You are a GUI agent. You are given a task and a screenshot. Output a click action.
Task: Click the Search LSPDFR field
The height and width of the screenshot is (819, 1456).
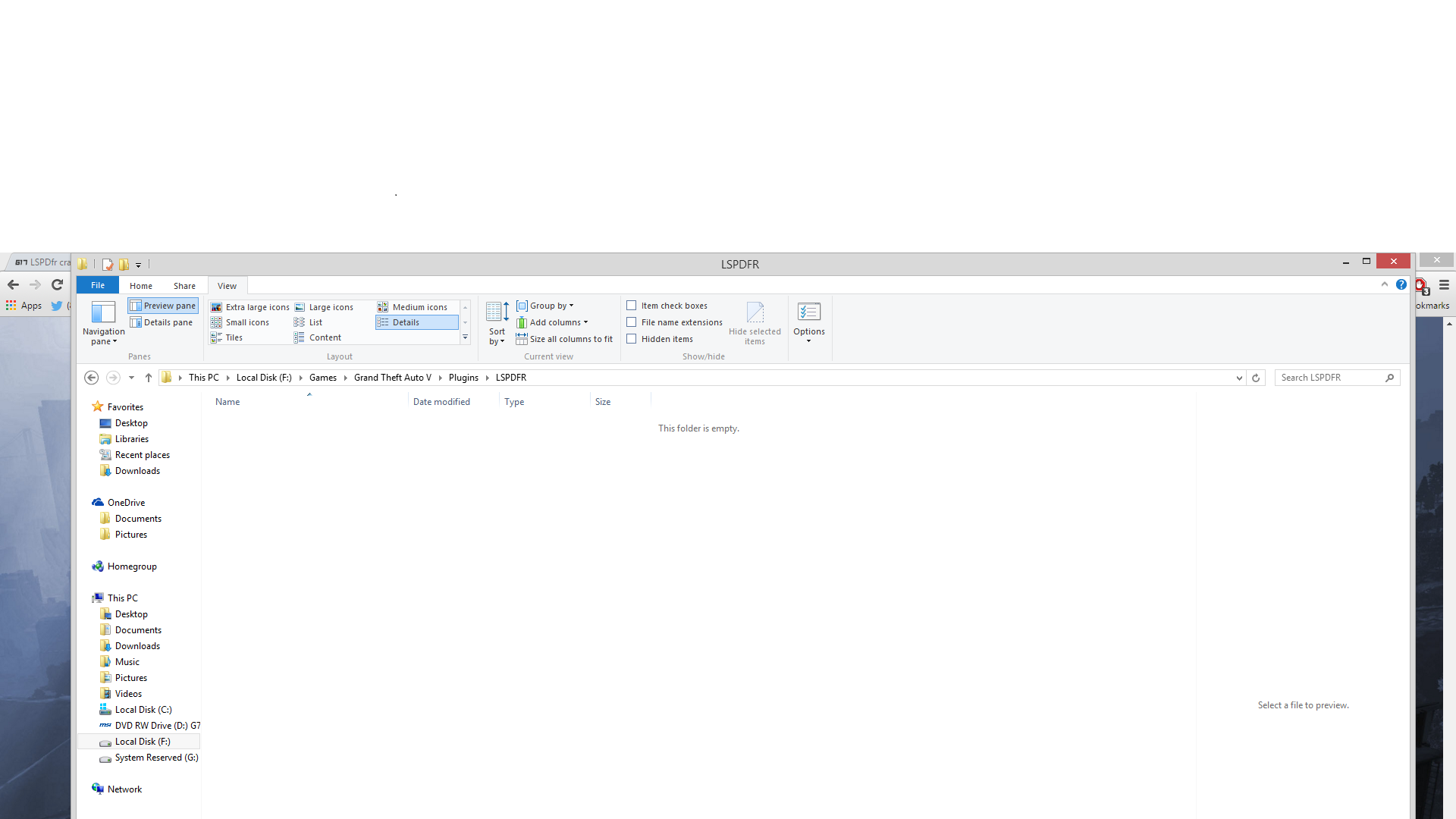(x=1329, y=378)
